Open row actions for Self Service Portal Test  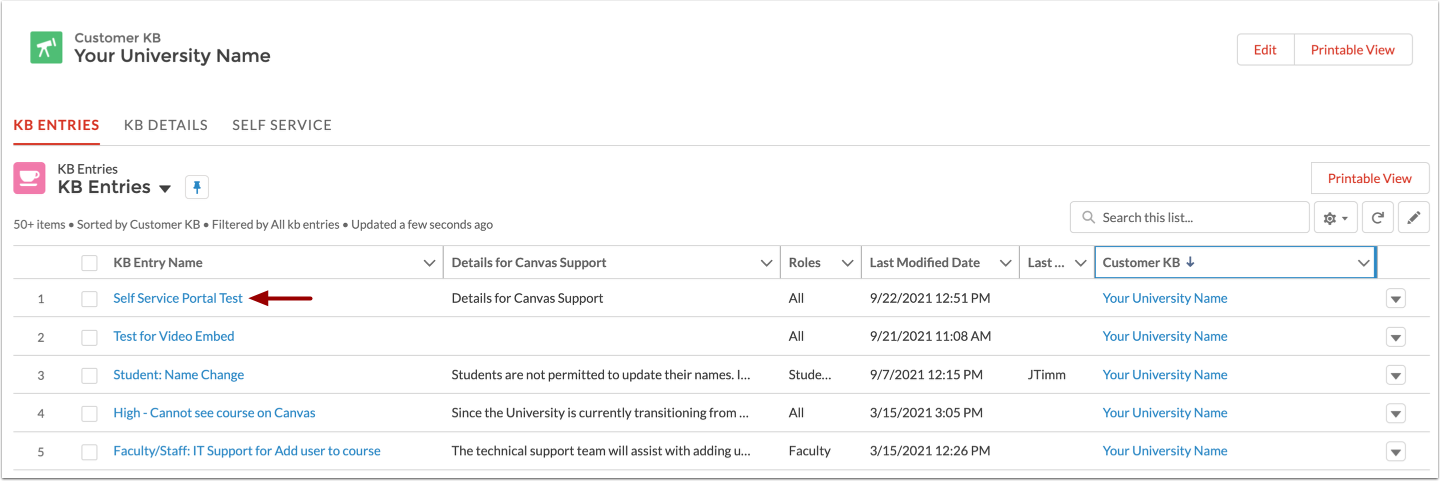[1396, 299]
